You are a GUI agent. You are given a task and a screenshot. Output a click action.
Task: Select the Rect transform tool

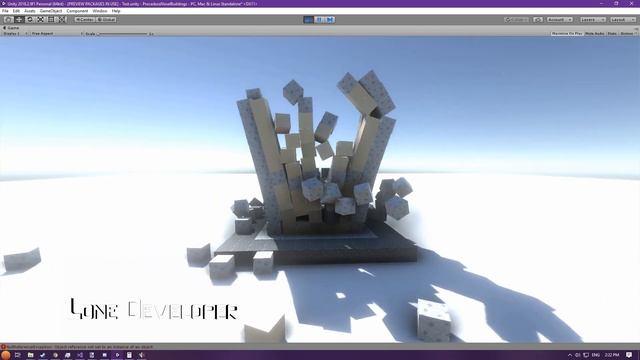(51, 20)
